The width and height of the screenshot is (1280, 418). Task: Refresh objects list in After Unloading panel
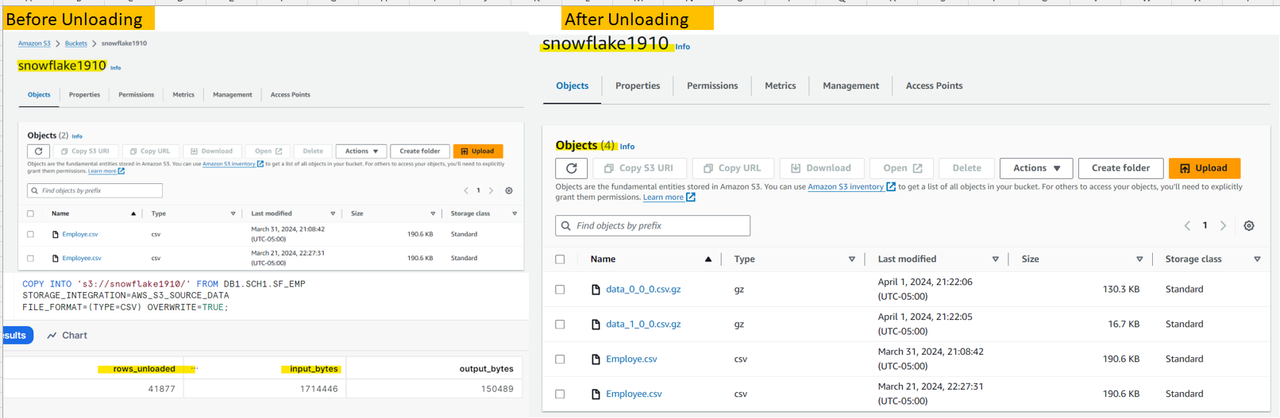(571, 168)
